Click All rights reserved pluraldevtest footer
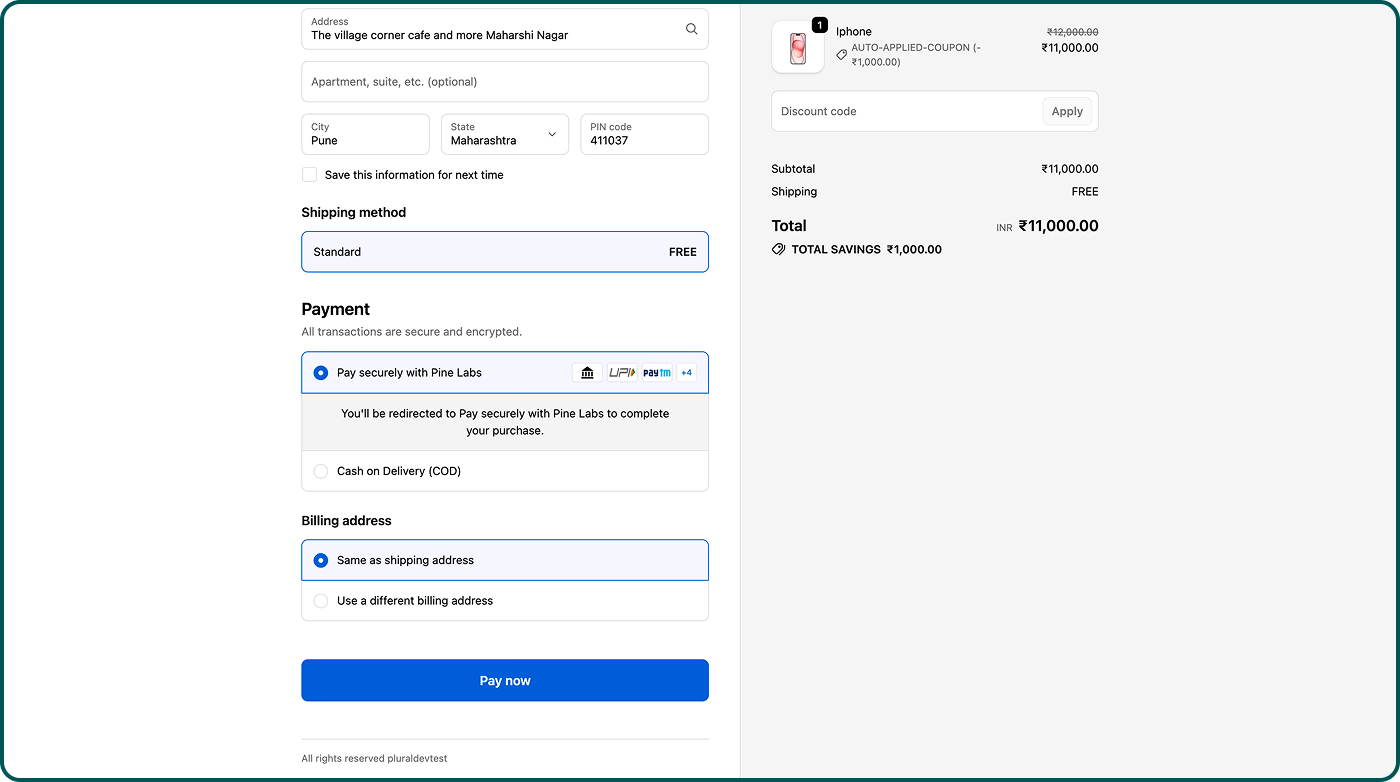The width and height of the screenshot is (1400, 782). (374, 759)
